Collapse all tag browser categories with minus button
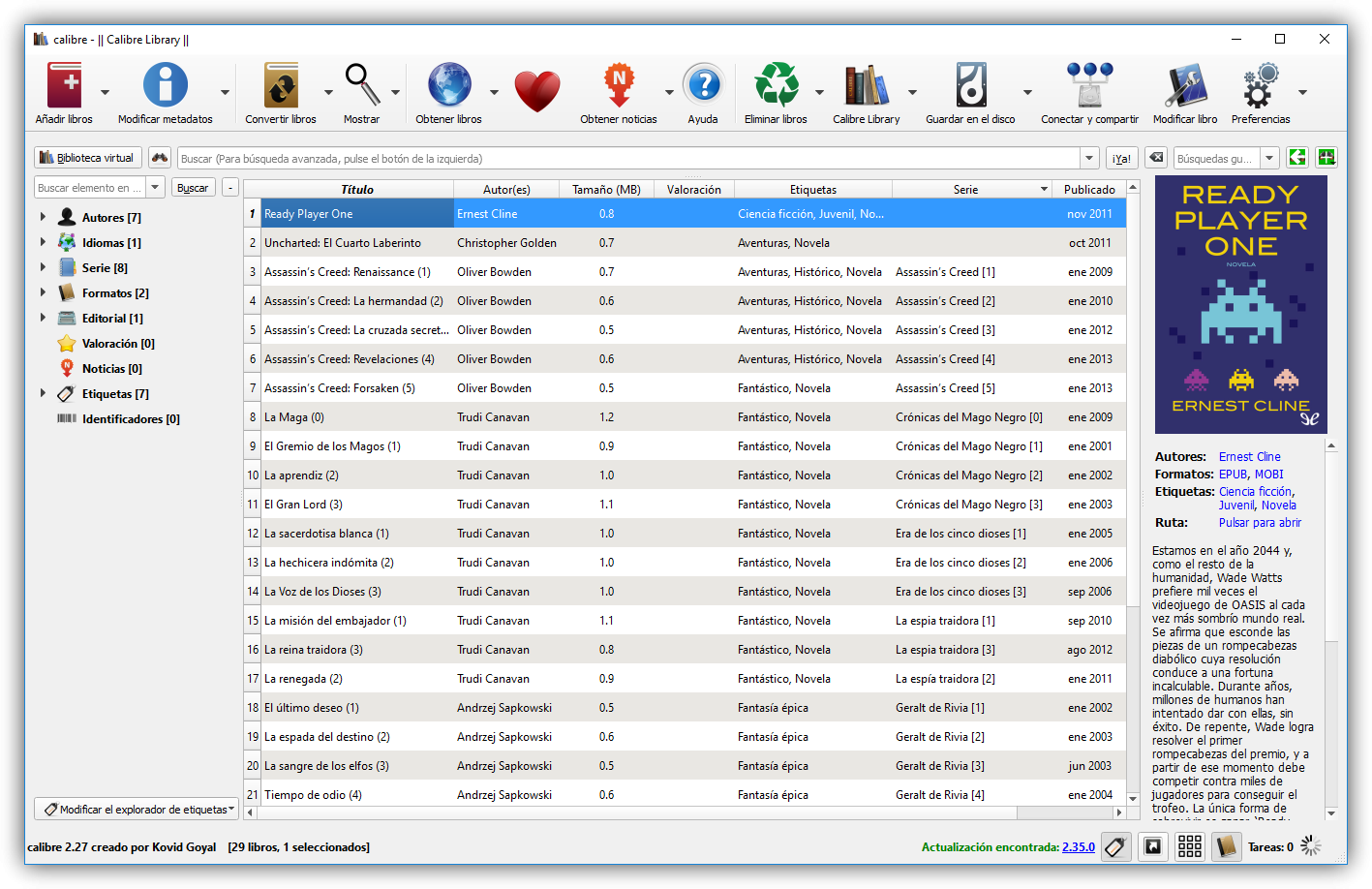Viewport: 1372px width, 889px height. [230, 188]
